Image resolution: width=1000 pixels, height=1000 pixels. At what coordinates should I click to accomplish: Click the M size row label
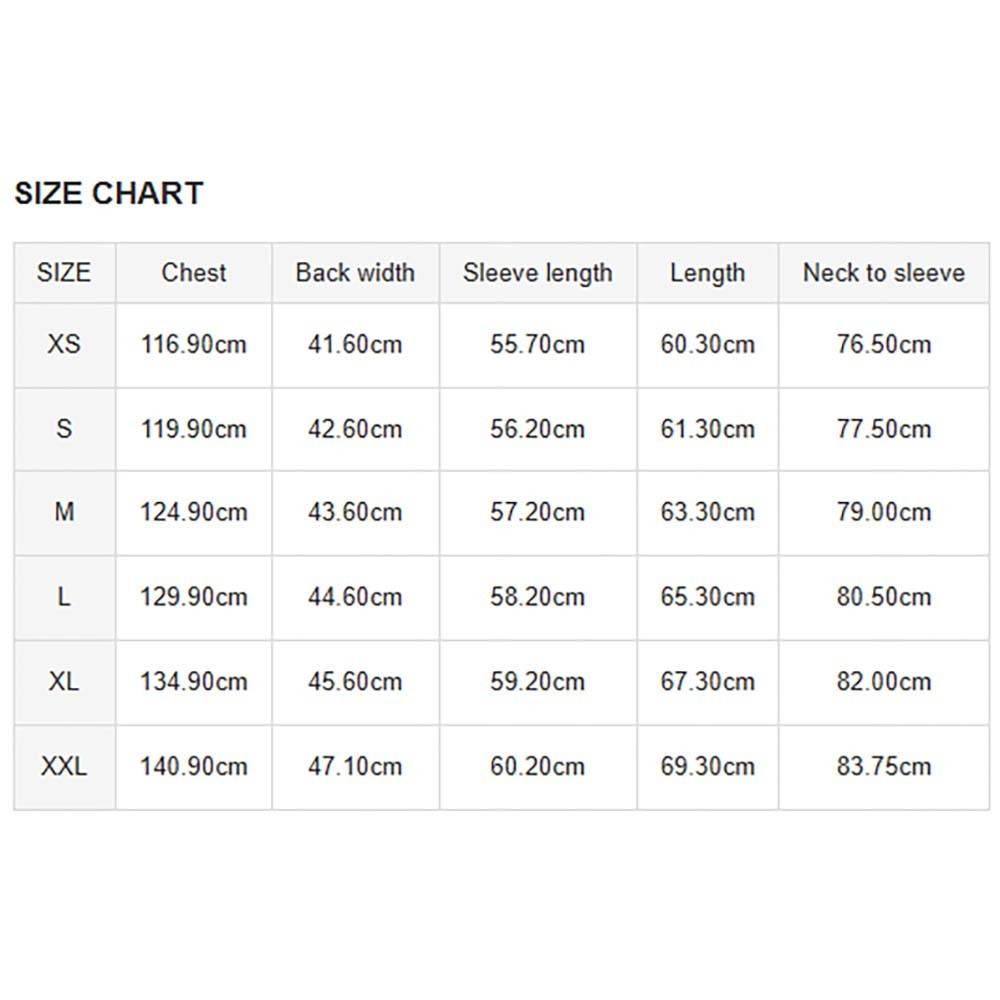point(64,513)
